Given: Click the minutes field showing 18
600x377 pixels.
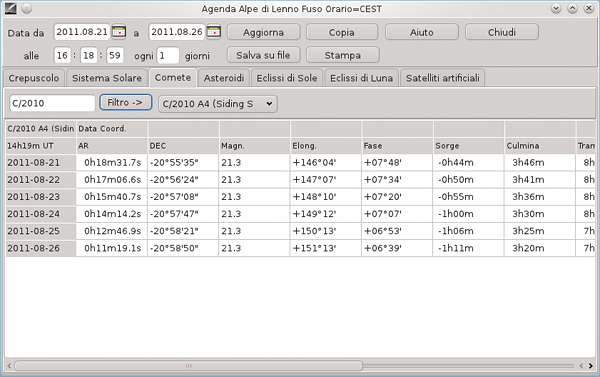Looking at the screenshot, I should (x=88, y=55).
